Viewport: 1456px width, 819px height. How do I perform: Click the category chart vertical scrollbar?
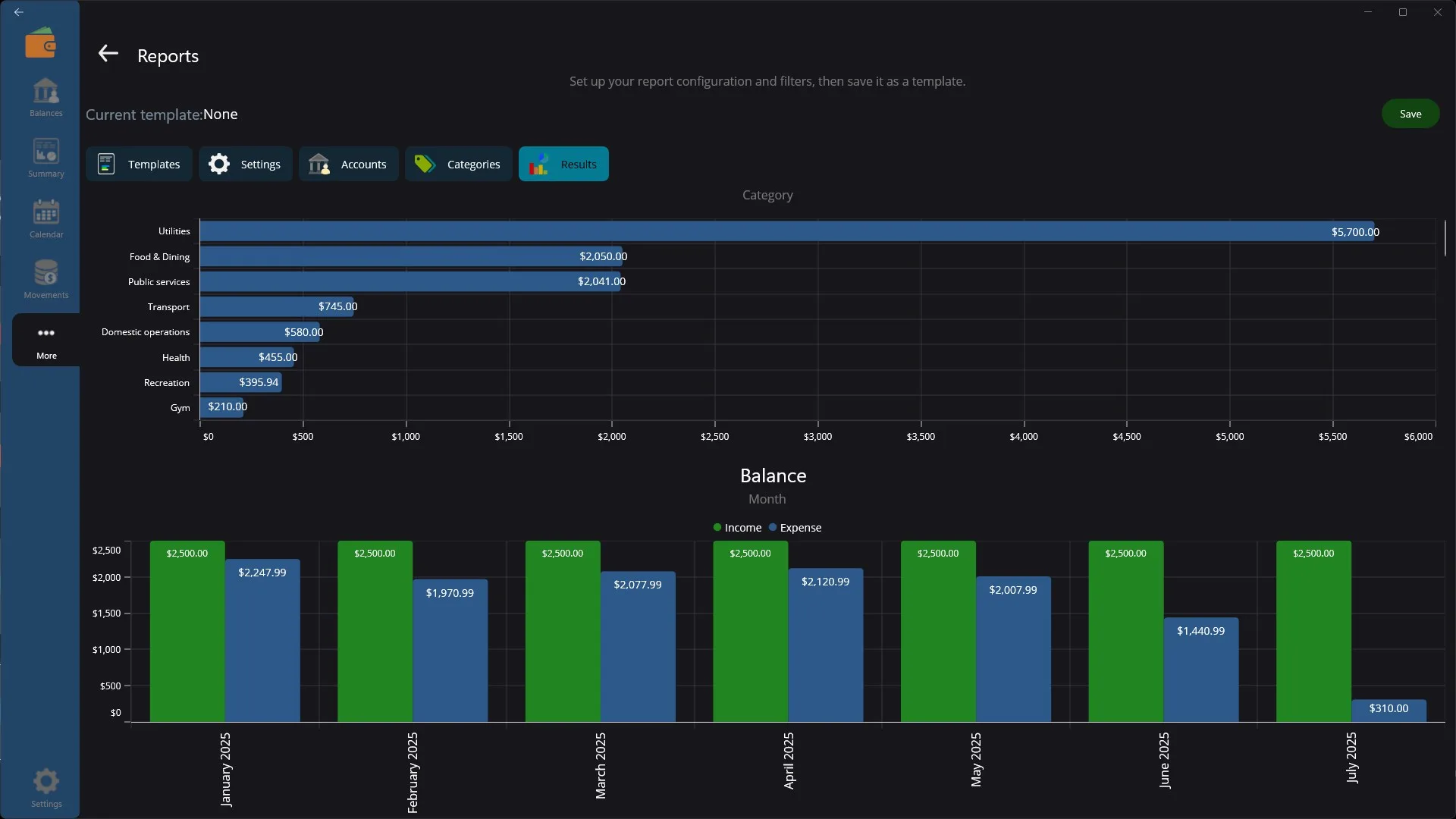pyautogui.click(x=1445, y=238)
